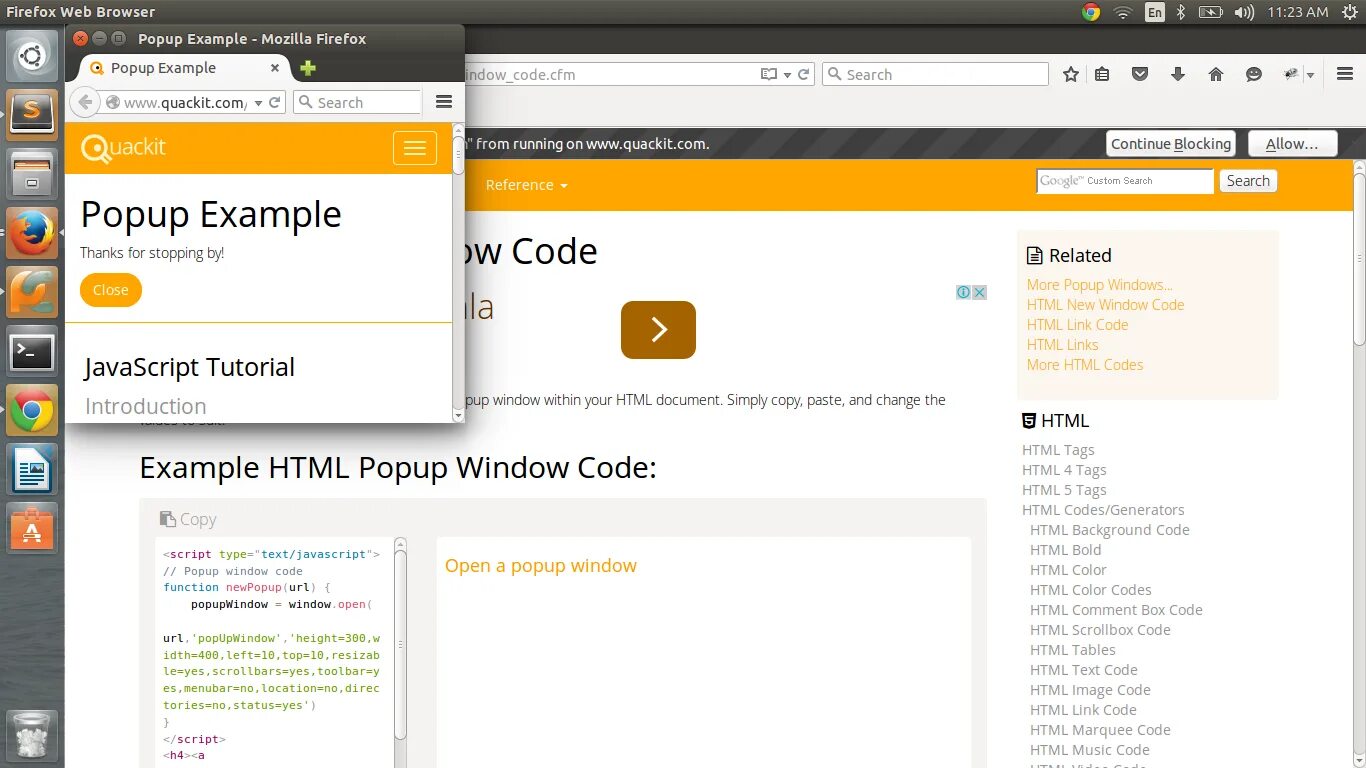The height and width of the screenshot is (768, 1366).
Task: Go back in popup window
Action: [x=86, y=102]
